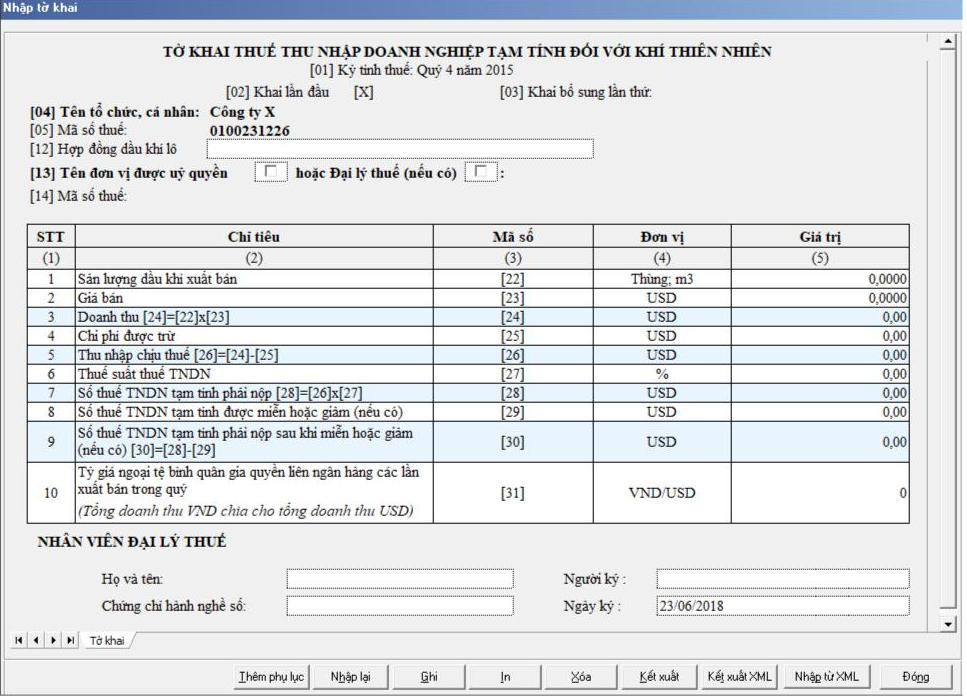Close the form with 'Đóng' button
The image size is (967, 699).
915,677
